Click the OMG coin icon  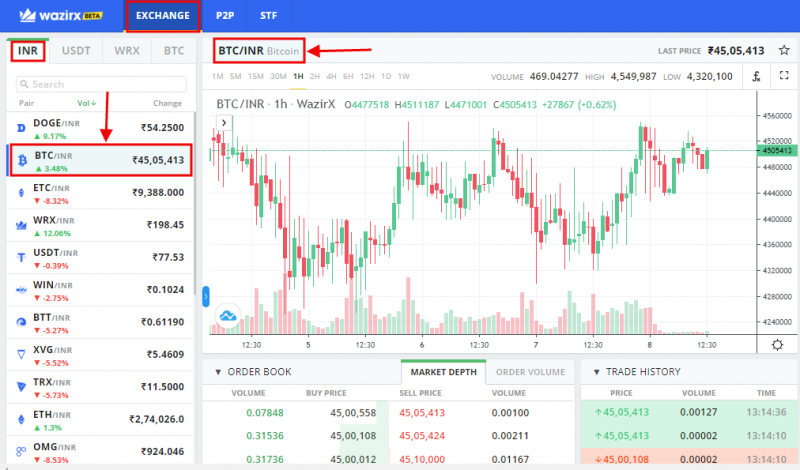click(21, 452)
